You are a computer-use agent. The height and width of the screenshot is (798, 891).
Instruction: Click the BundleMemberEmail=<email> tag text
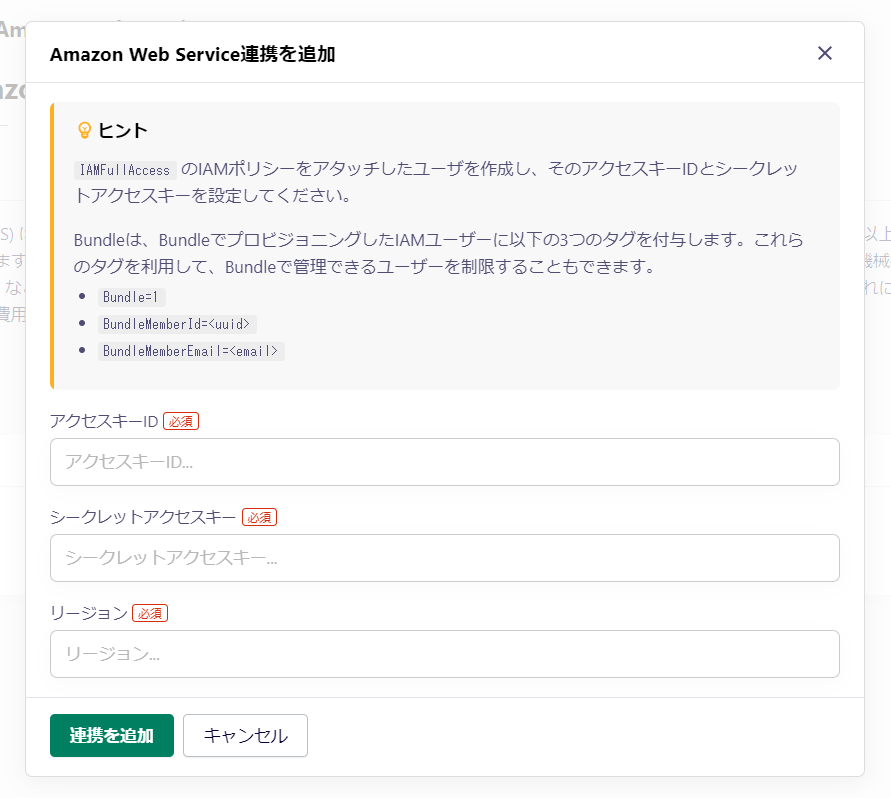[191, 351]
